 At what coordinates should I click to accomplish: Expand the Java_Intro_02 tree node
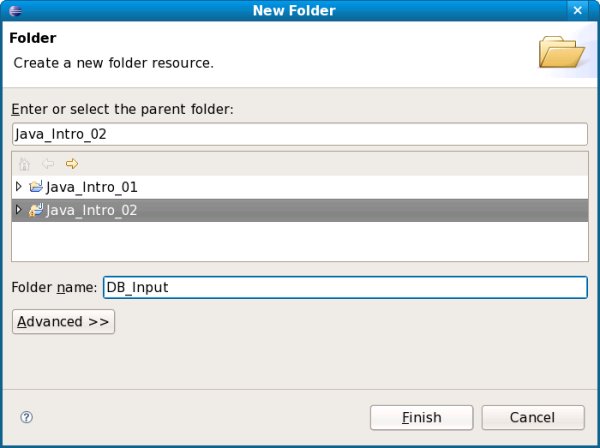[18, 210]
